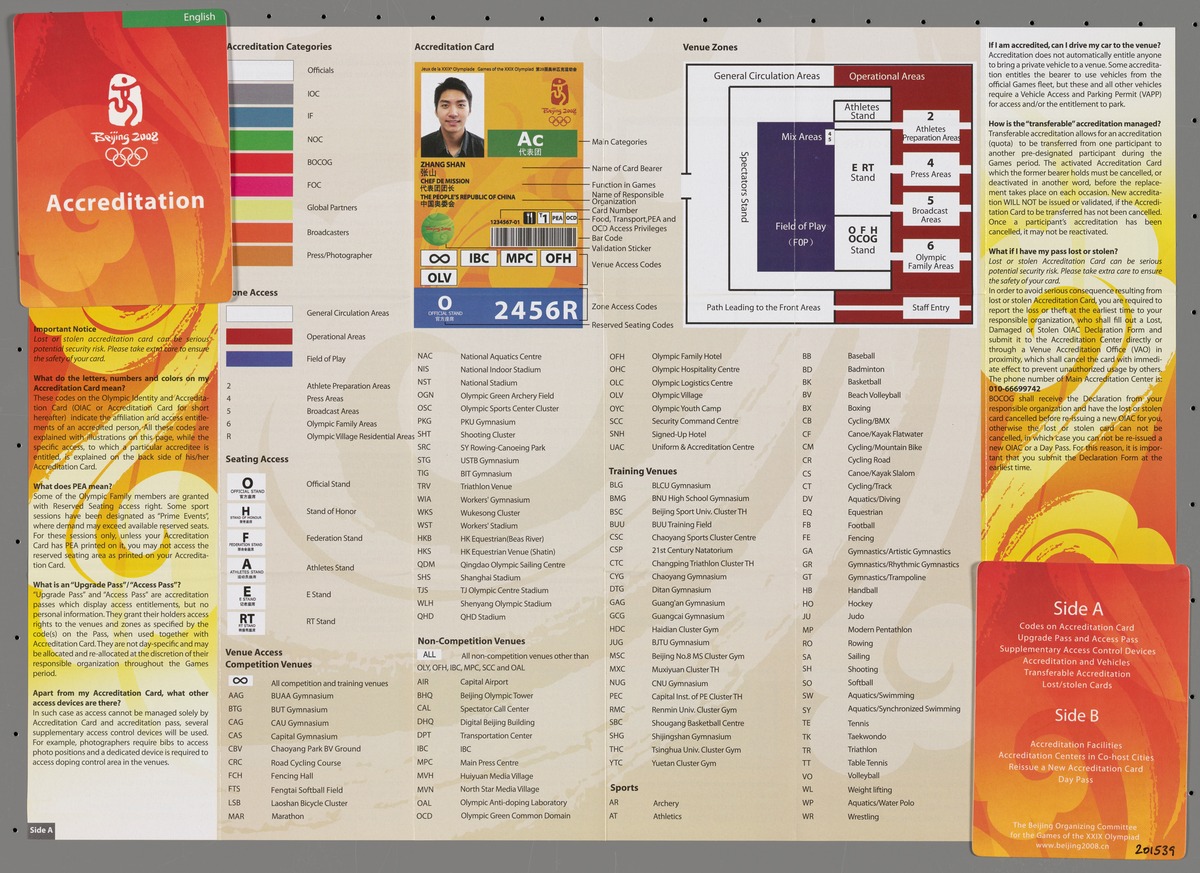Click the Marathon venue row
The height and width of the screenshot is (873, 1200).
point(266,817)
